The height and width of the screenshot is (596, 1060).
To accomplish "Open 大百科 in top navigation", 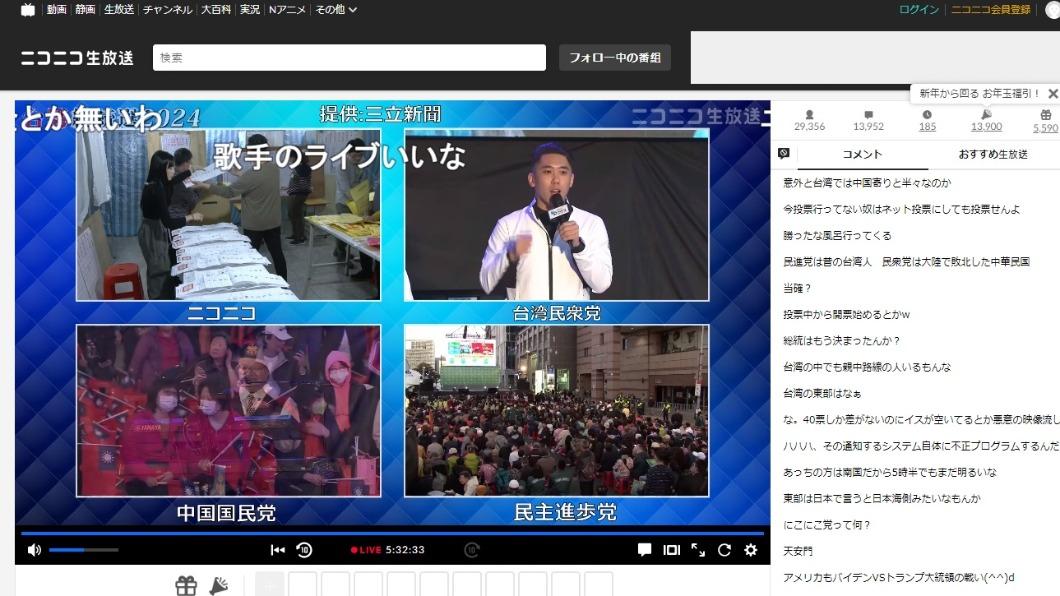I will [x=216, y=9].
